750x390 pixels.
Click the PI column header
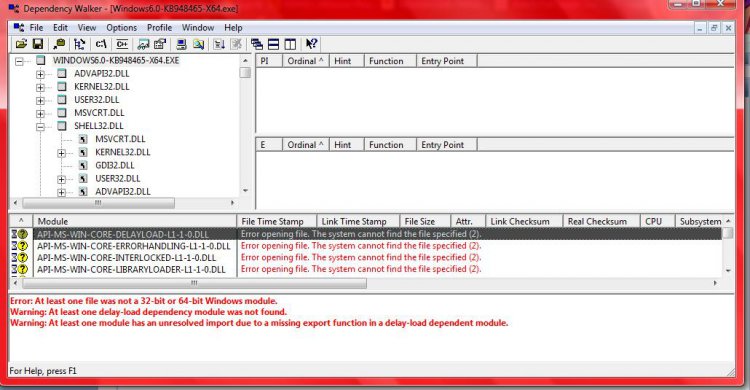(x=269, y=61)
